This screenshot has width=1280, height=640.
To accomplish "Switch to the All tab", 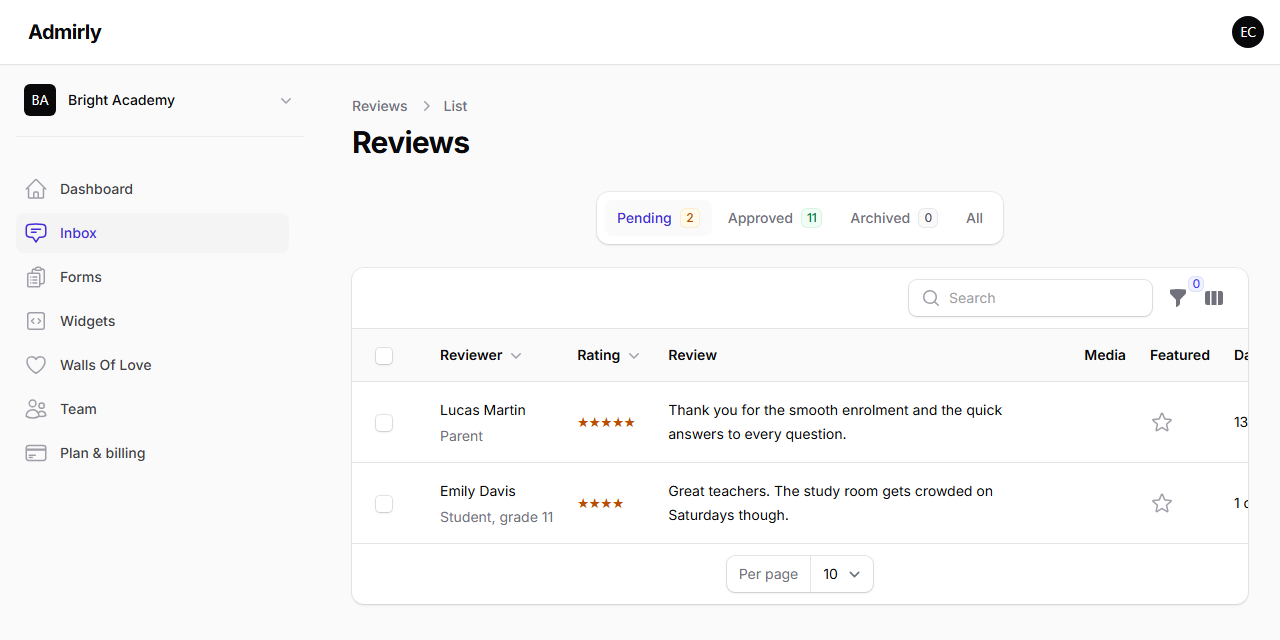I will coord(974,218).
